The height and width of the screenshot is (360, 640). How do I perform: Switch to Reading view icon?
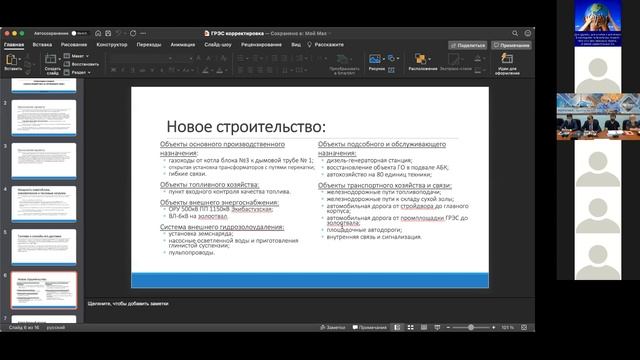(x=424, y=327)
